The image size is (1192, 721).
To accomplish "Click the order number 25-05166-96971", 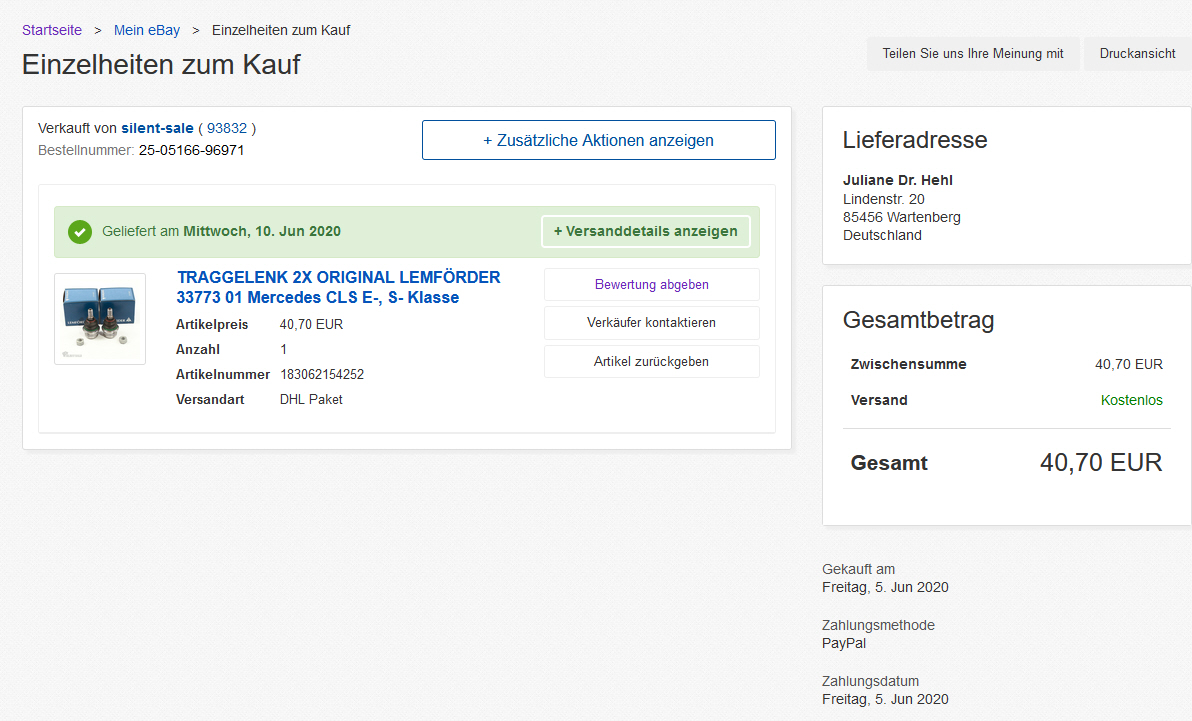I will pos(191,150).
